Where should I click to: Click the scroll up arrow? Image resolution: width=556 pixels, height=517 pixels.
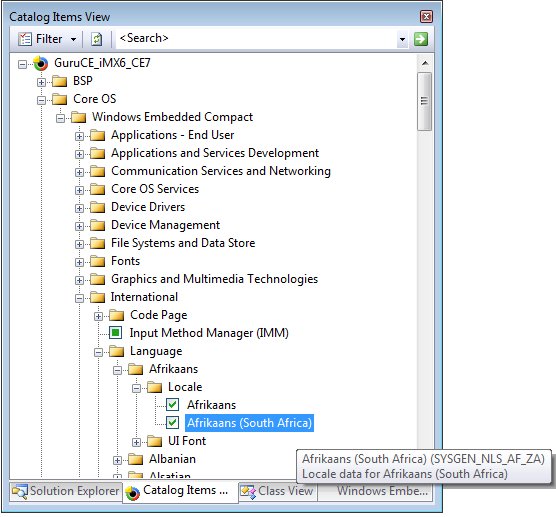(x=425, y=63)
